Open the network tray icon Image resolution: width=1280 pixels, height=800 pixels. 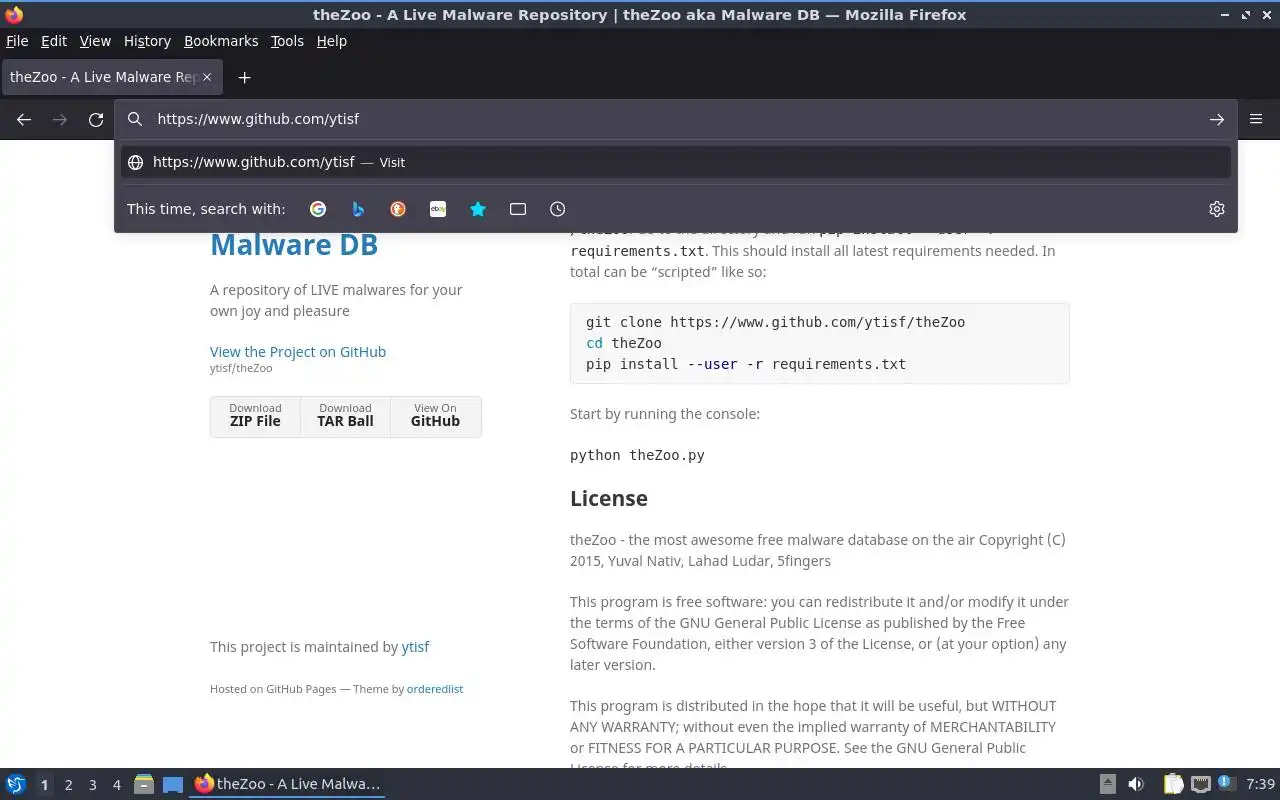click(1201, 784)
